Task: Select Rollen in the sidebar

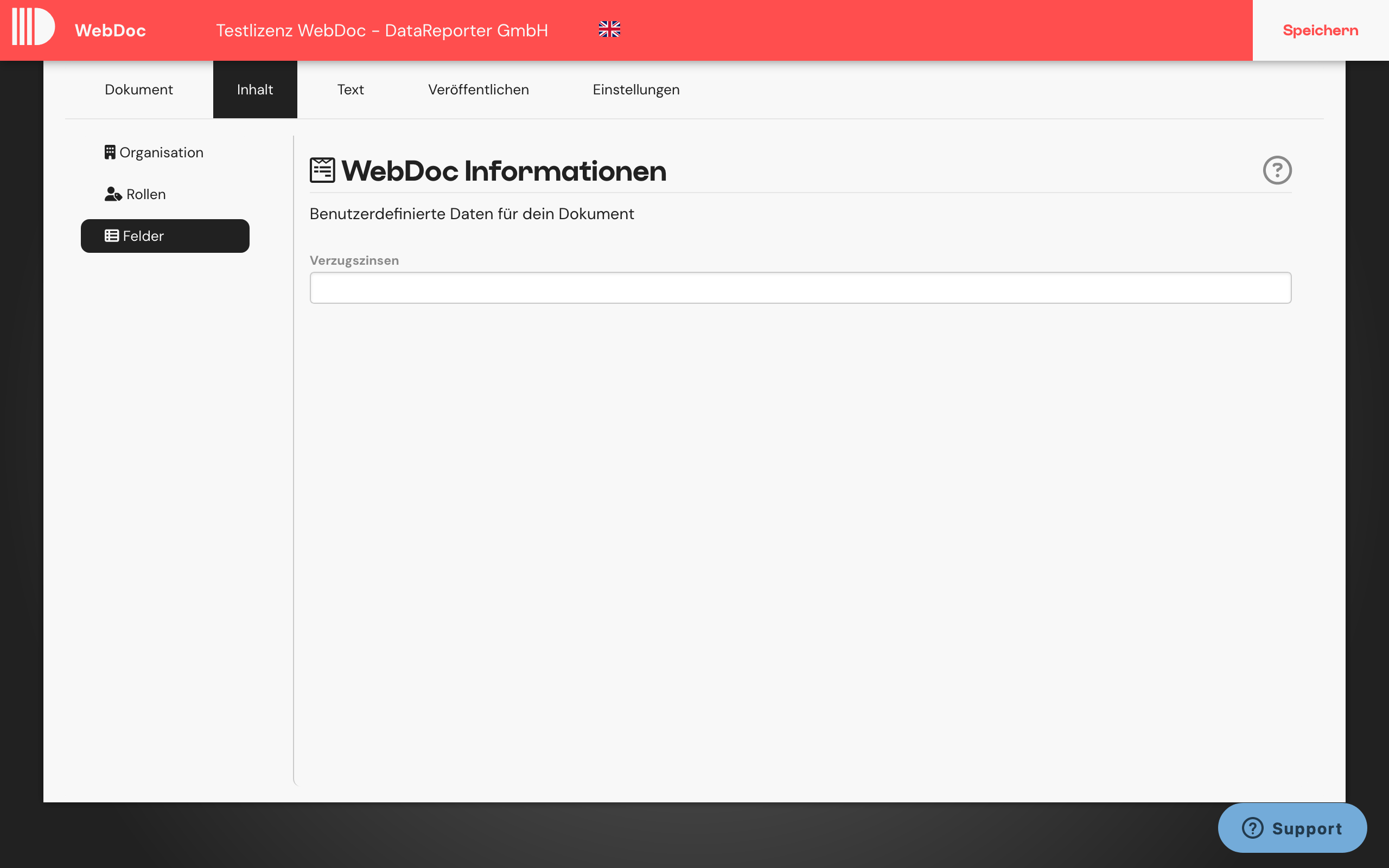Action: point(146,194)
